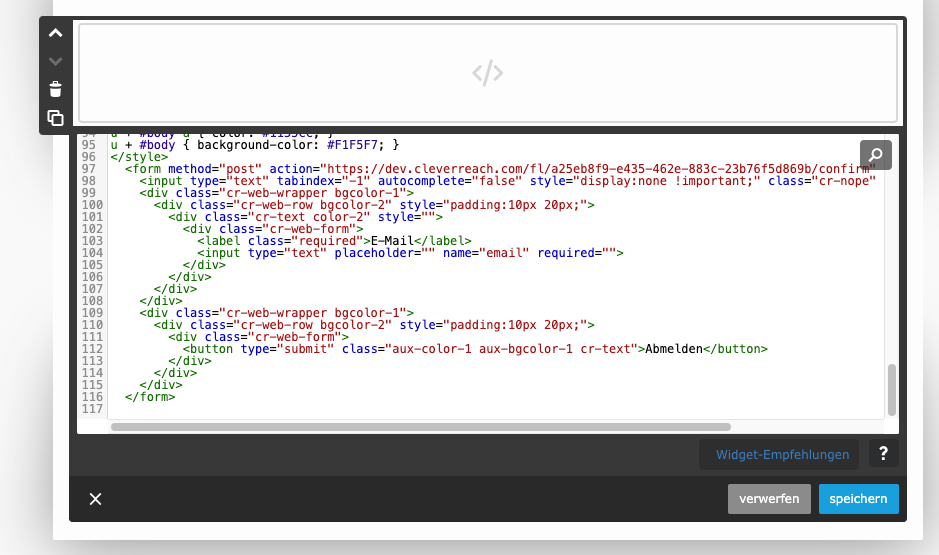Click the cr-web-wrapper div on line 99

[x=277, y=193]
